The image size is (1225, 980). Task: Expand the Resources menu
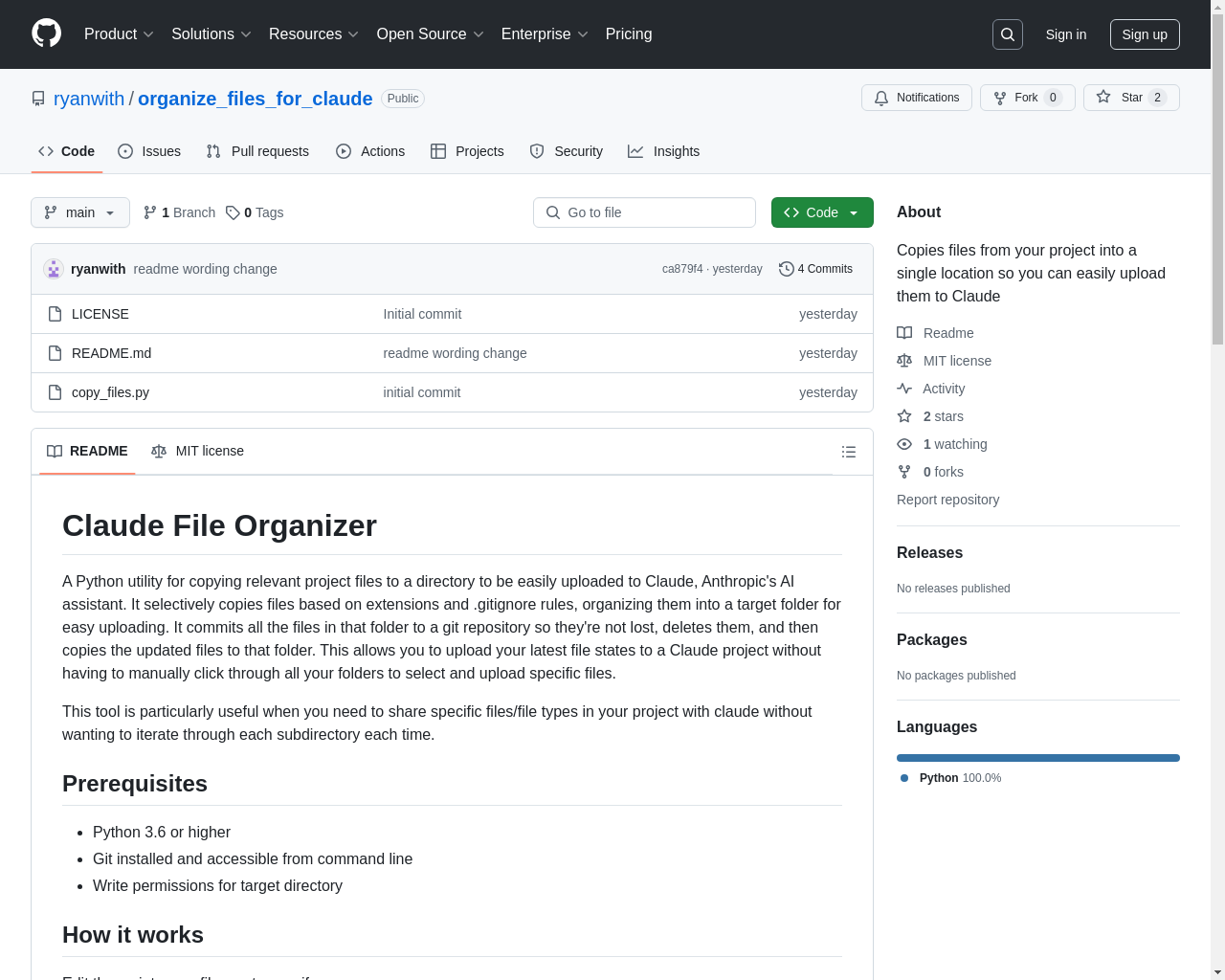point(314,34)
